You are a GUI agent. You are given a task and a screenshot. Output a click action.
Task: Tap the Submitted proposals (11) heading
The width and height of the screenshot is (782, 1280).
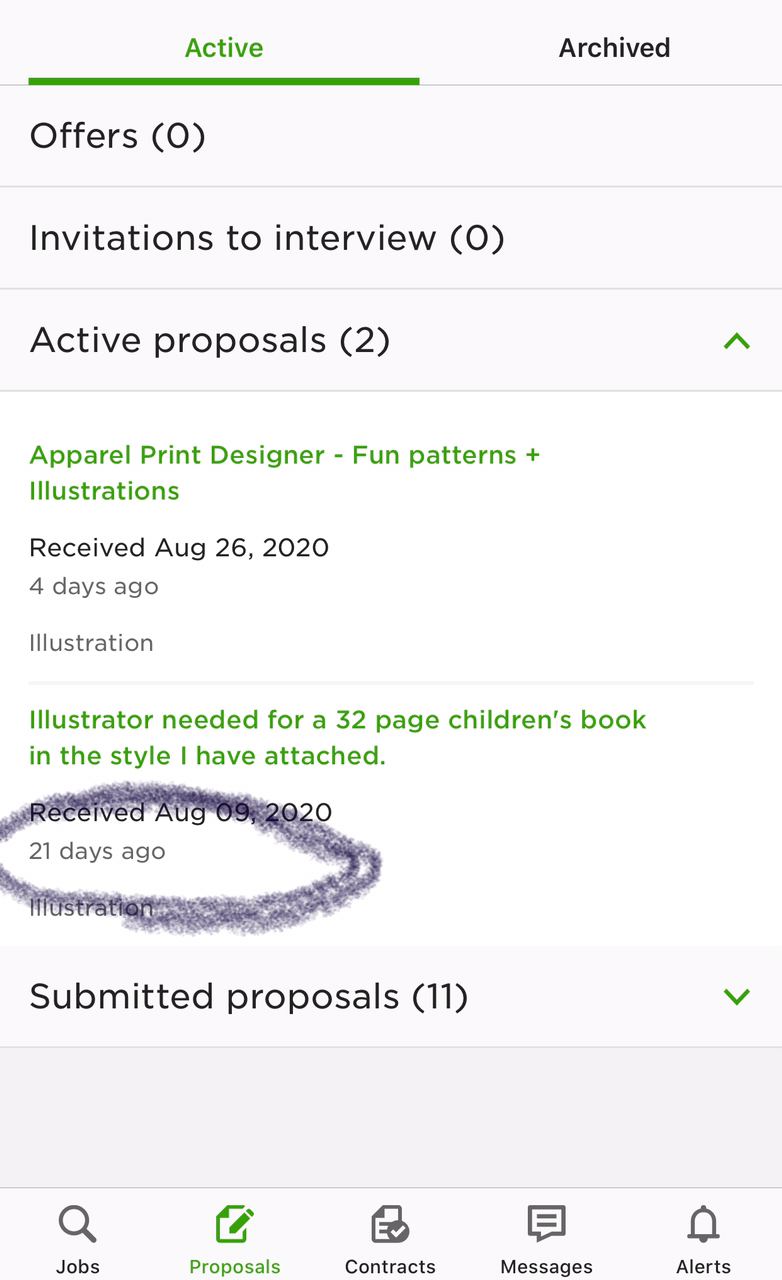pyautogui.click(x=248, y=996)
